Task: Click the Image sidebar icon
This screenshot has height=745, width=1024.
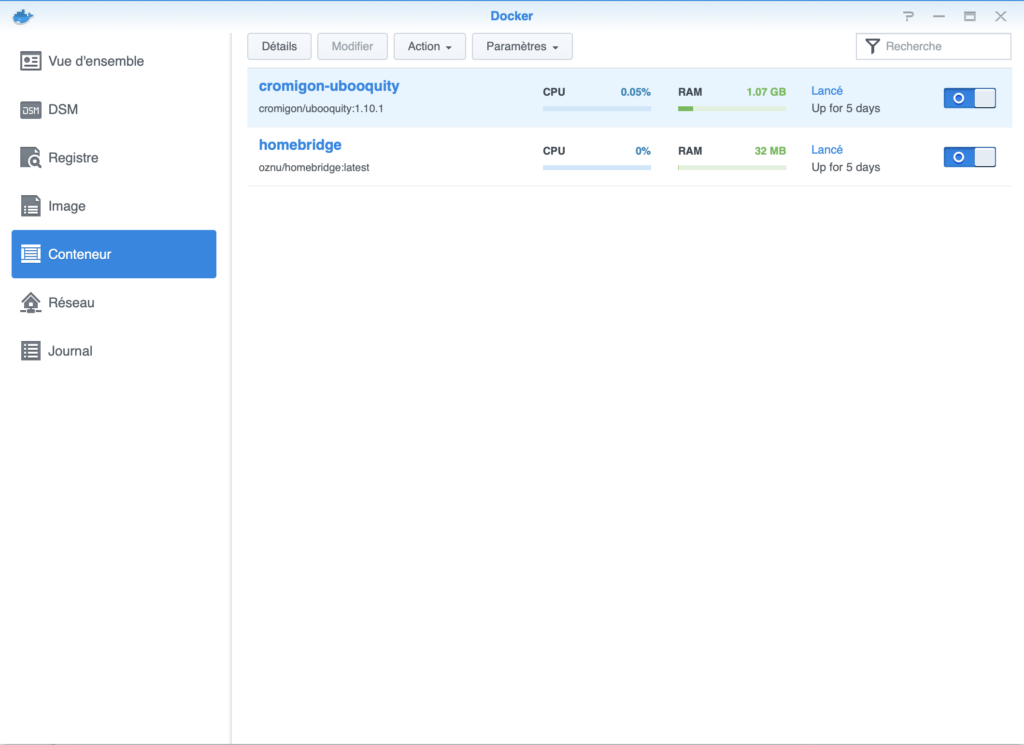Action: (x=31, y=206)
